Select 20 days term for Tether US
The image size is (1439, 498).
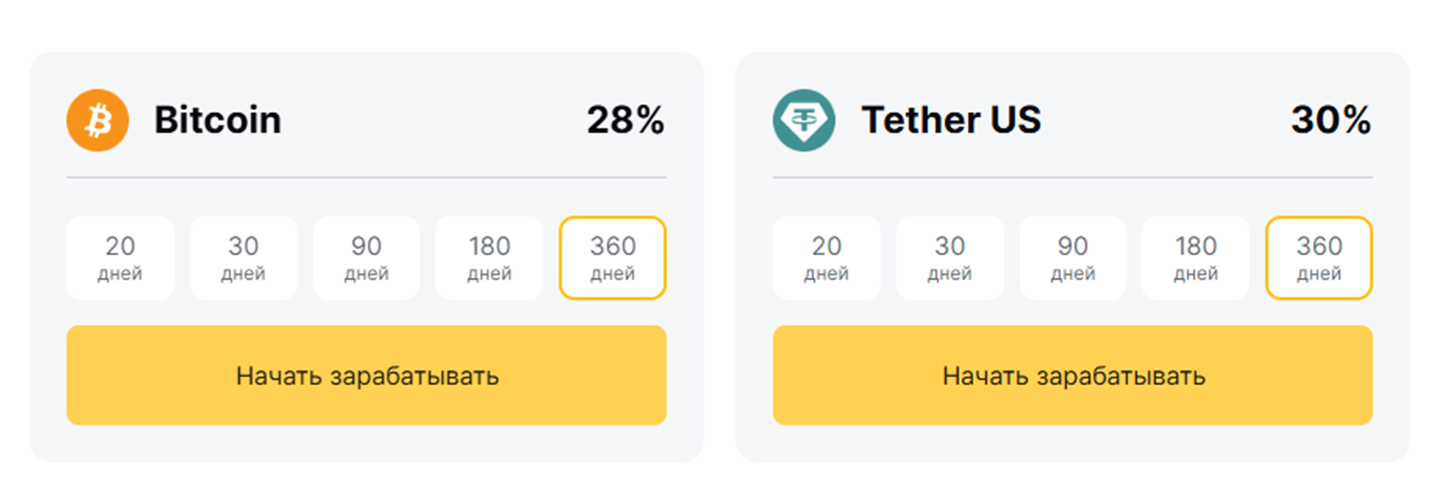(827, 258)
